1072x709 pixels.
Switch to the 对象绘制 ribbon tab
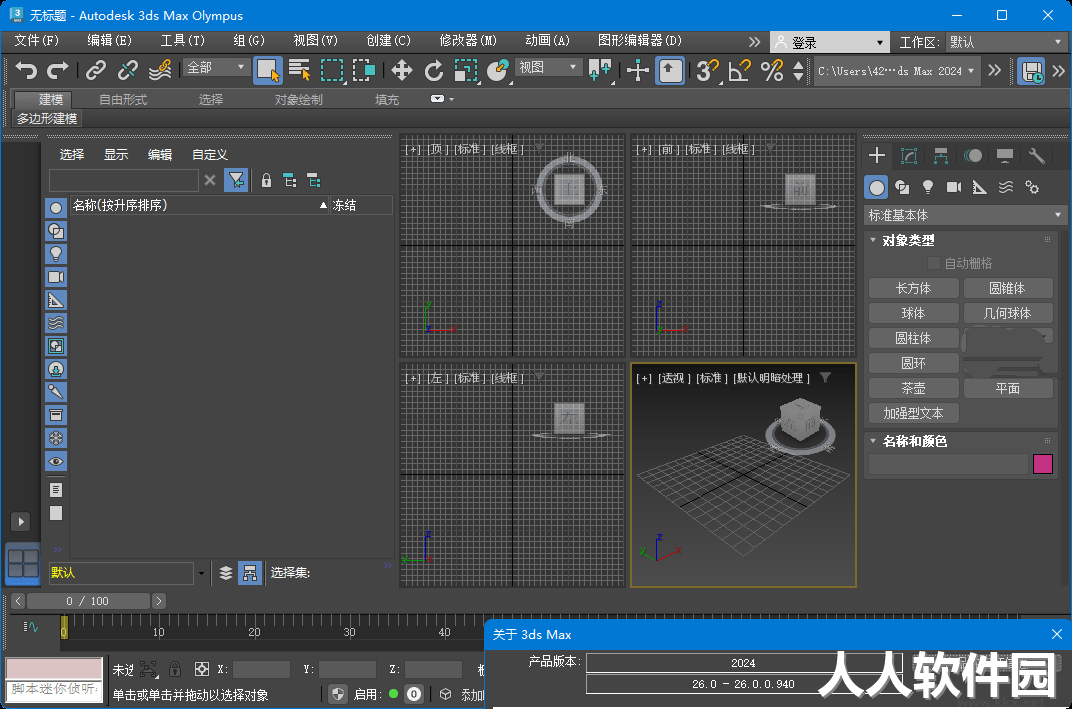click(x=299, y=100)
